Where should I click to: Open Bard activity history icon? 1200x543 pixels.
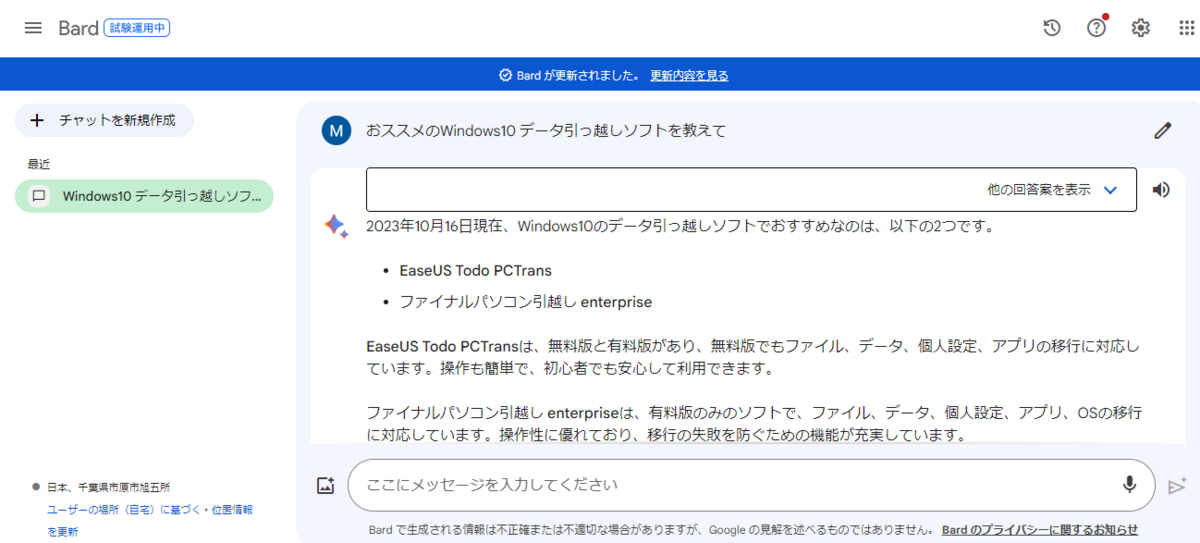[x=1052, y=28]
